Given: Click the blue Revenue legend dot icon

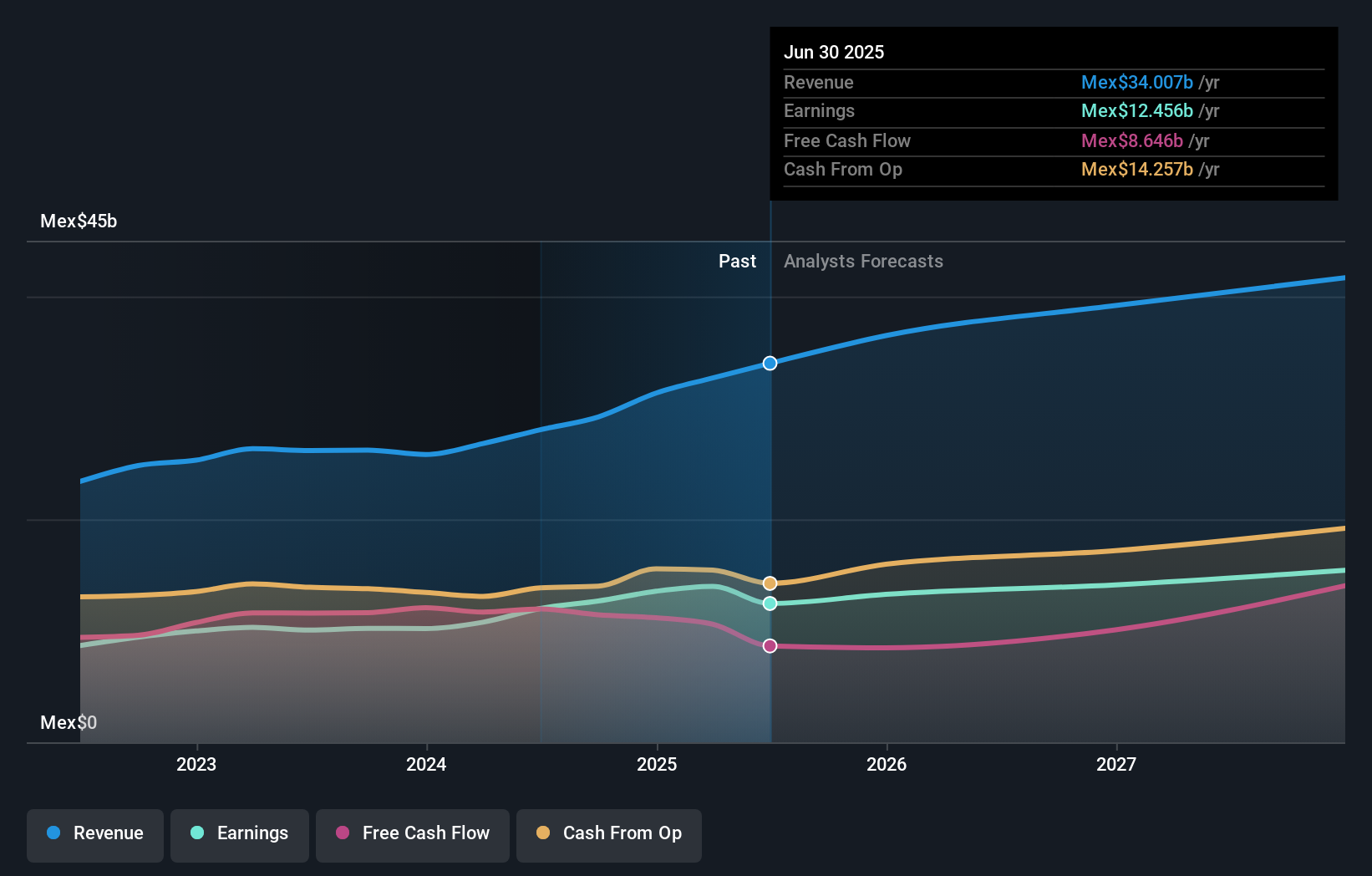Looking at the screenshot, I should (53, 833).
